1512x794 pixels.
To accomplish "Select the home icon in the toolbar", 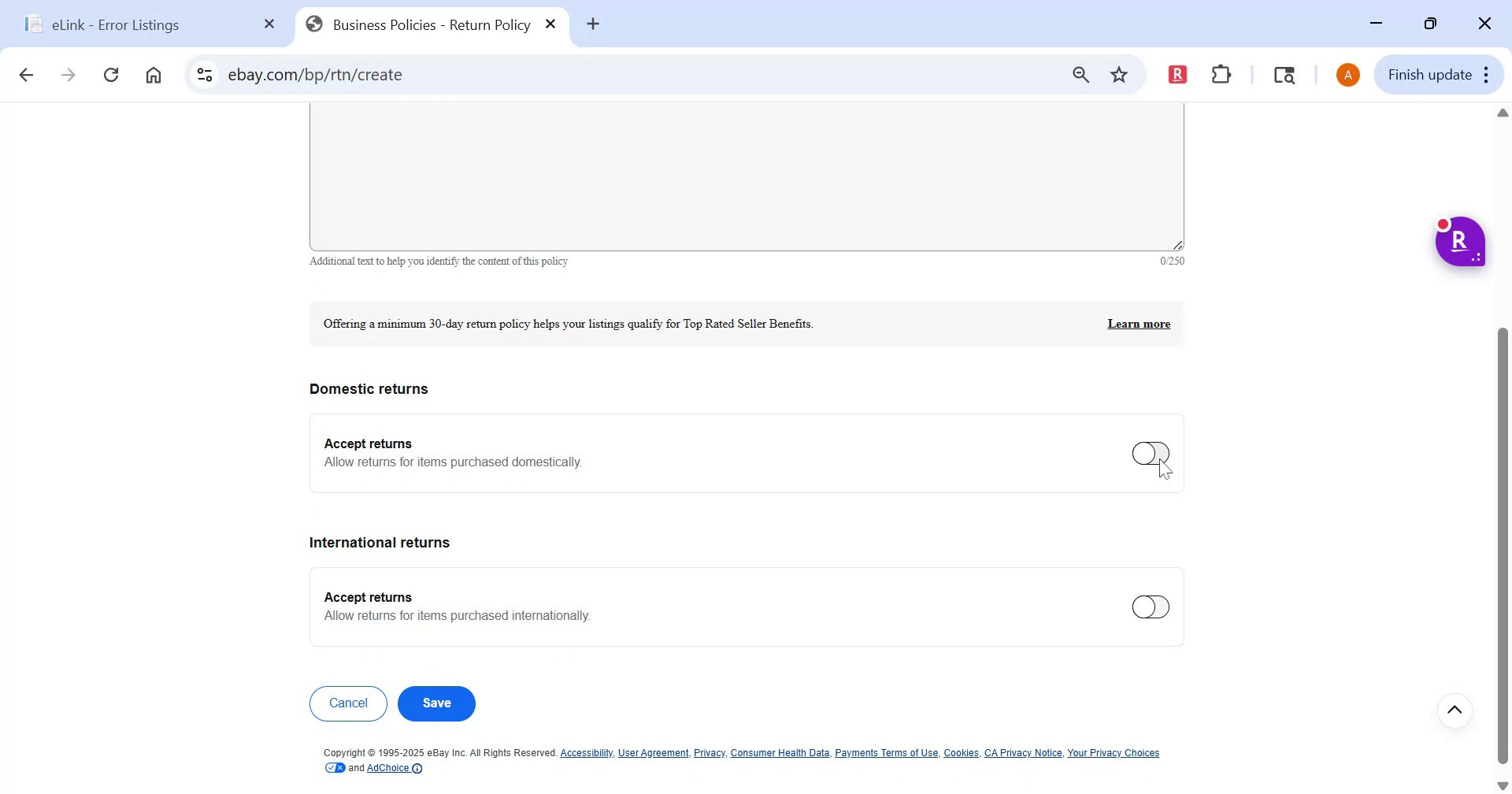I will pyautogui.click(x=154, y=74).
